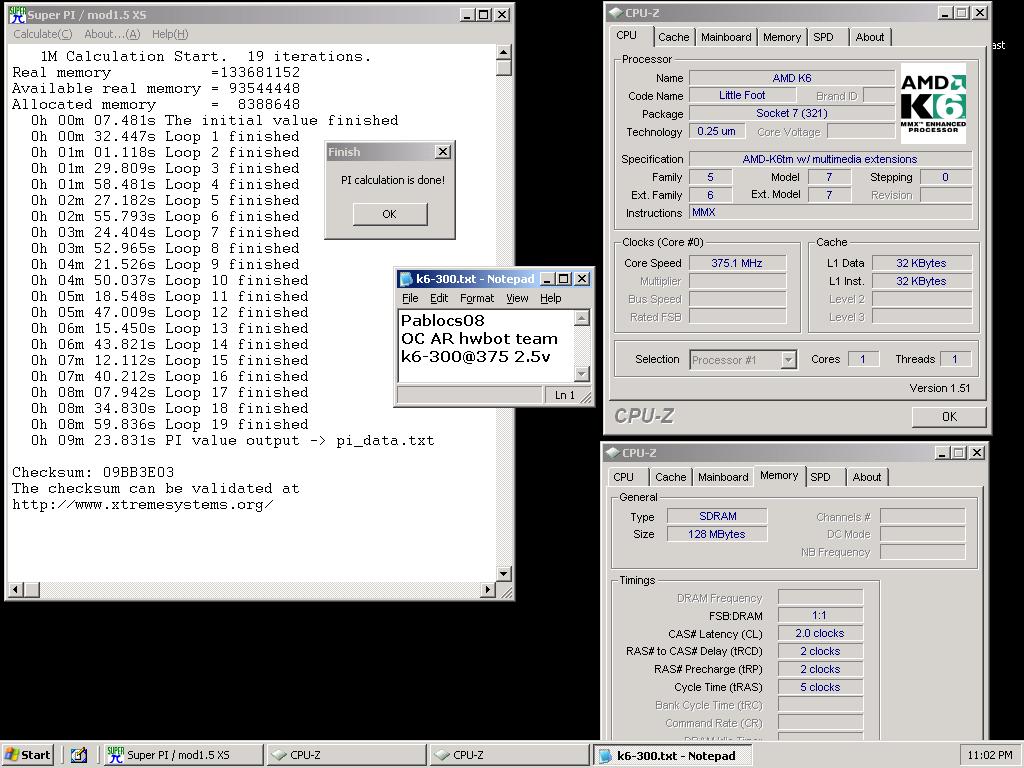Click 'Socket 7 (321)' package field
Screen dimensions: 1024x768
tap(792, 113)
